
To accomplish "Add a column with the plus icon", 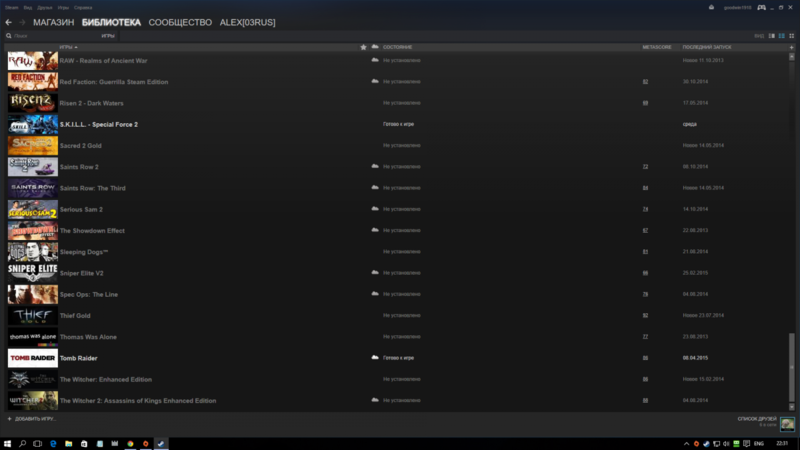I will [x=791, y=47].
